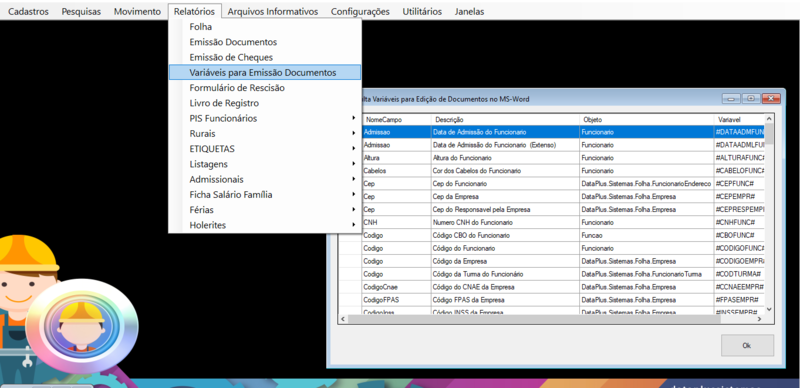
Task: Click the 'Funcao' object cell
Action: tap(646, 235)
